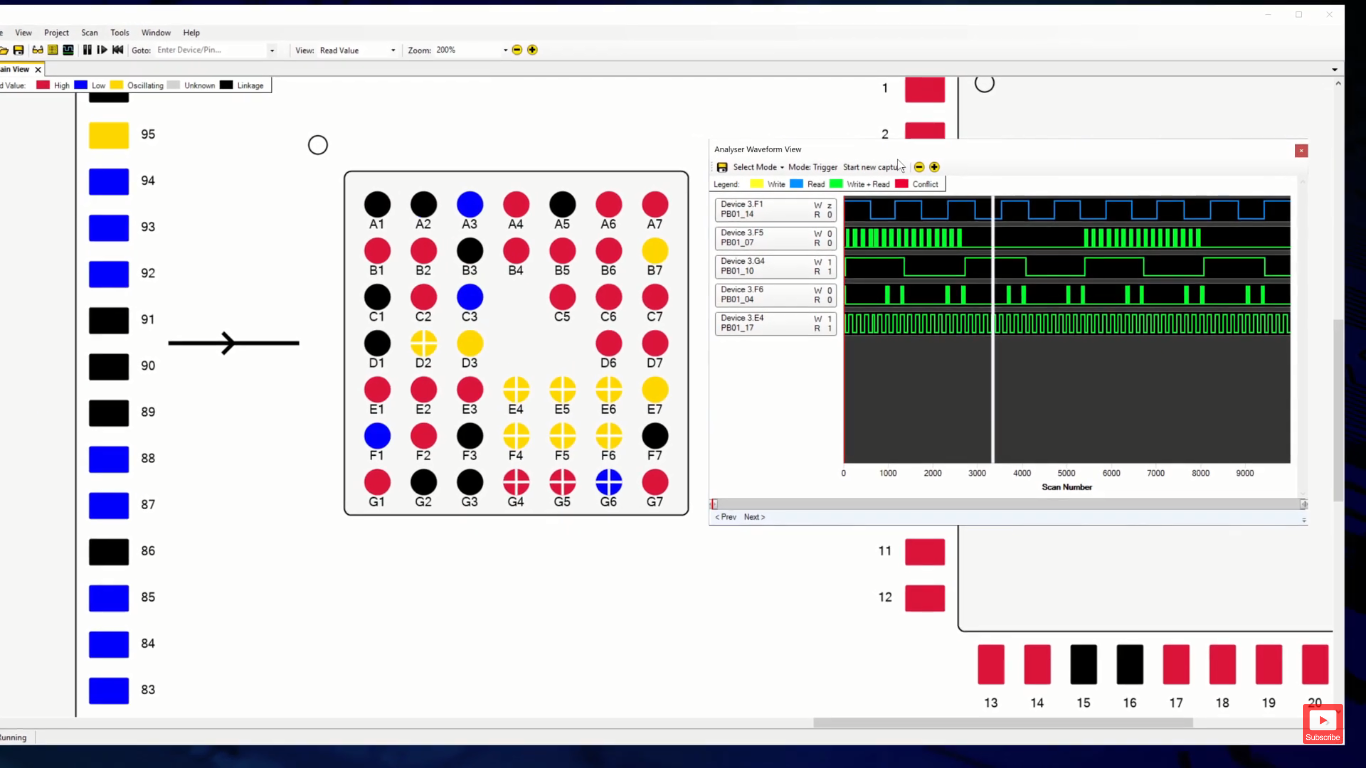This screenshot has width=1366, height=768.
Task: Save the waveform capture via disk icon
Action: click(722, 167)
